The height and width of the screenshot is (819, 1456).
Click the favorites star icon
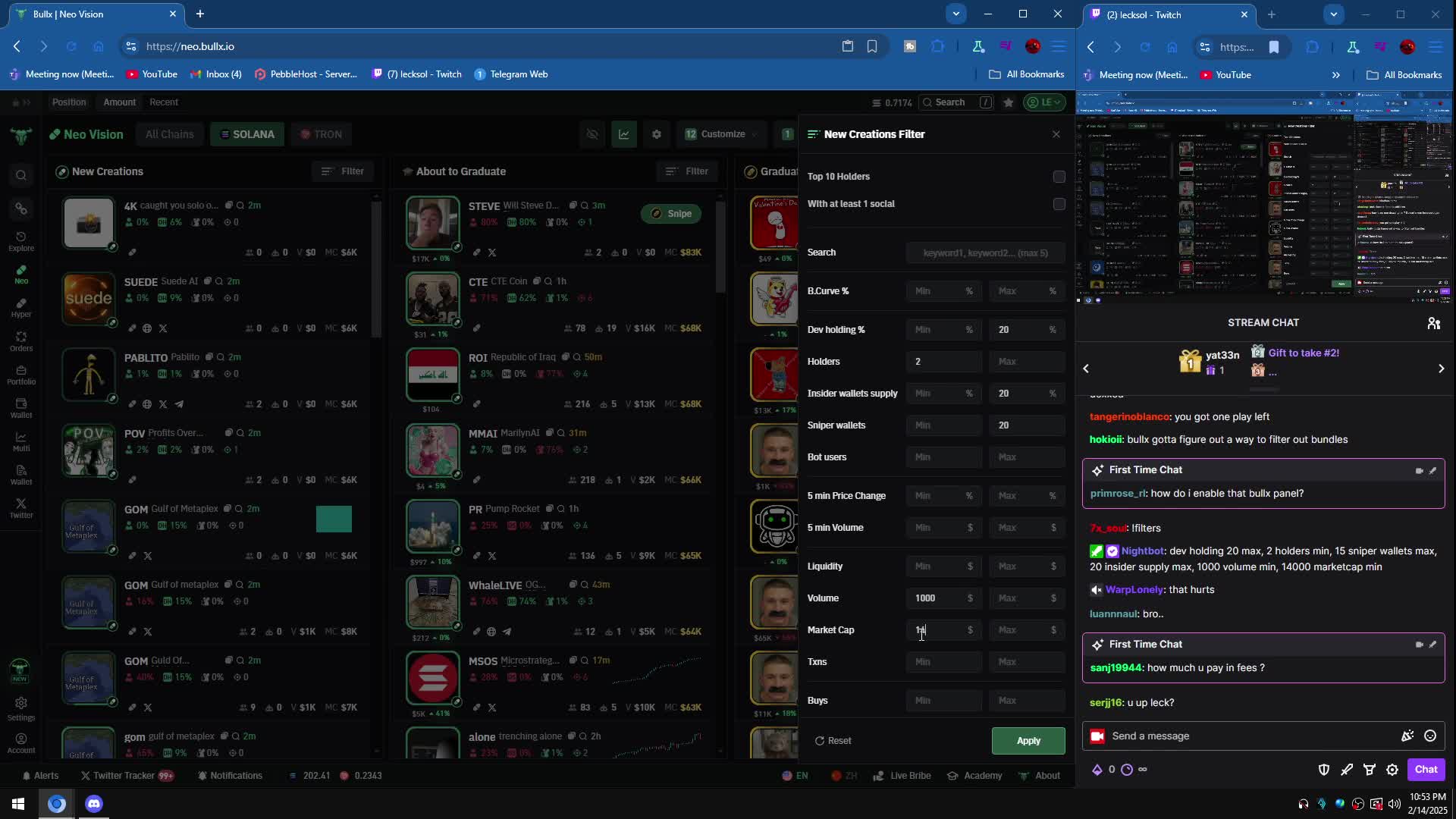tap(1009, 102)
